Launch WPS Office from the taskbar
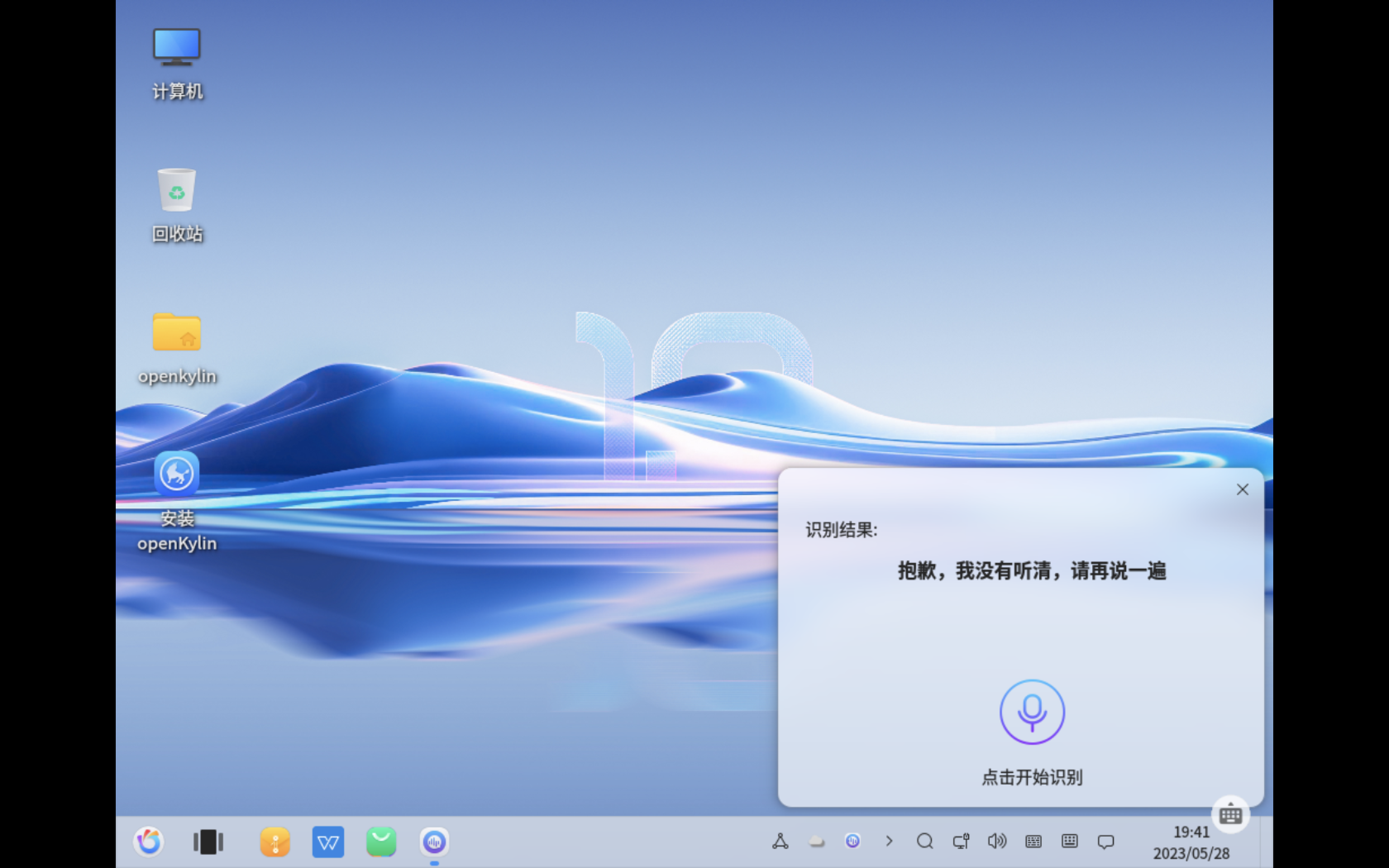The height and width of the screenshot is (868, 1389). [328, 842]
